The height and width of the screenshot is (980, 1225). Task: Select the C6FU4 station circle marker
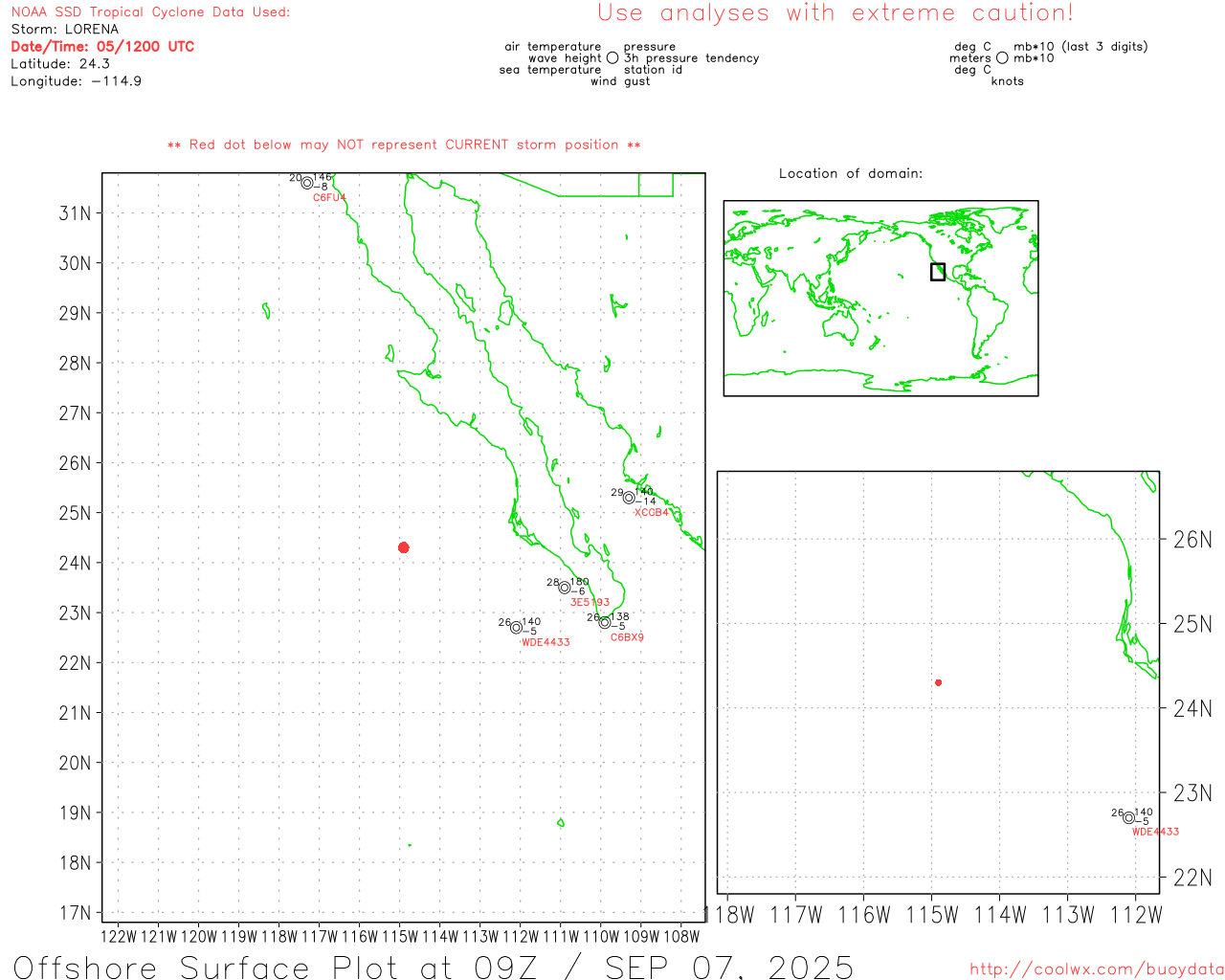pos(307,183)
